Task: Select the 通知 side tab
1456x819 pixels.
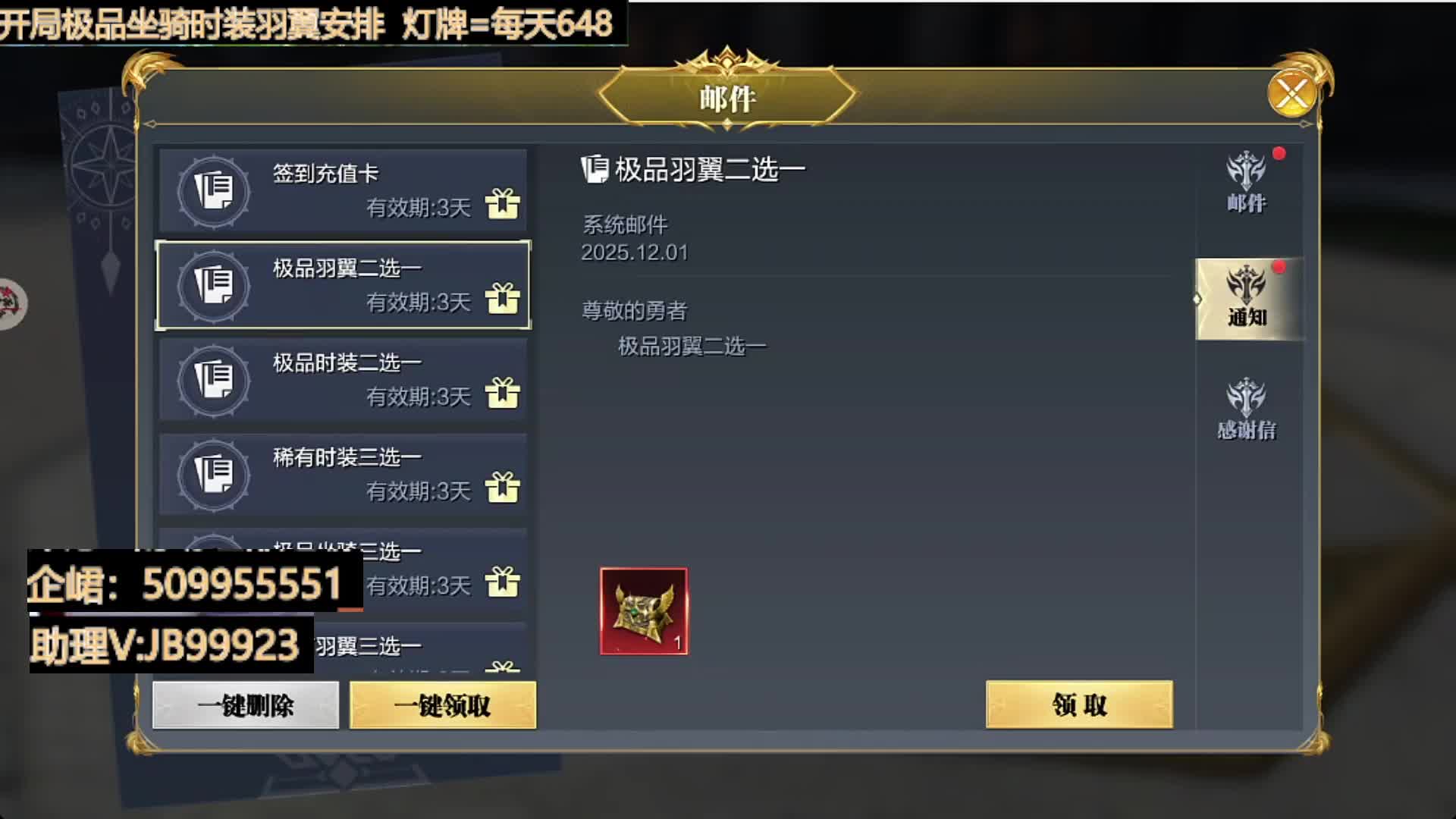Action: 1248,299
